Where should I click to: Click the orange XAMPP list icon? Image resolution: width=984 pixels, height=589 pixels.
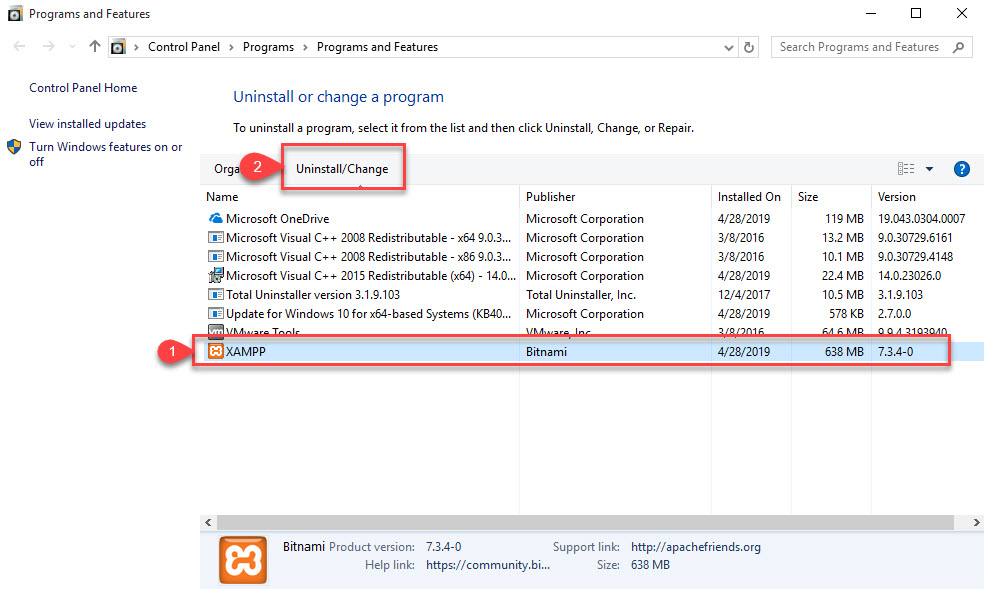point(215,351)
